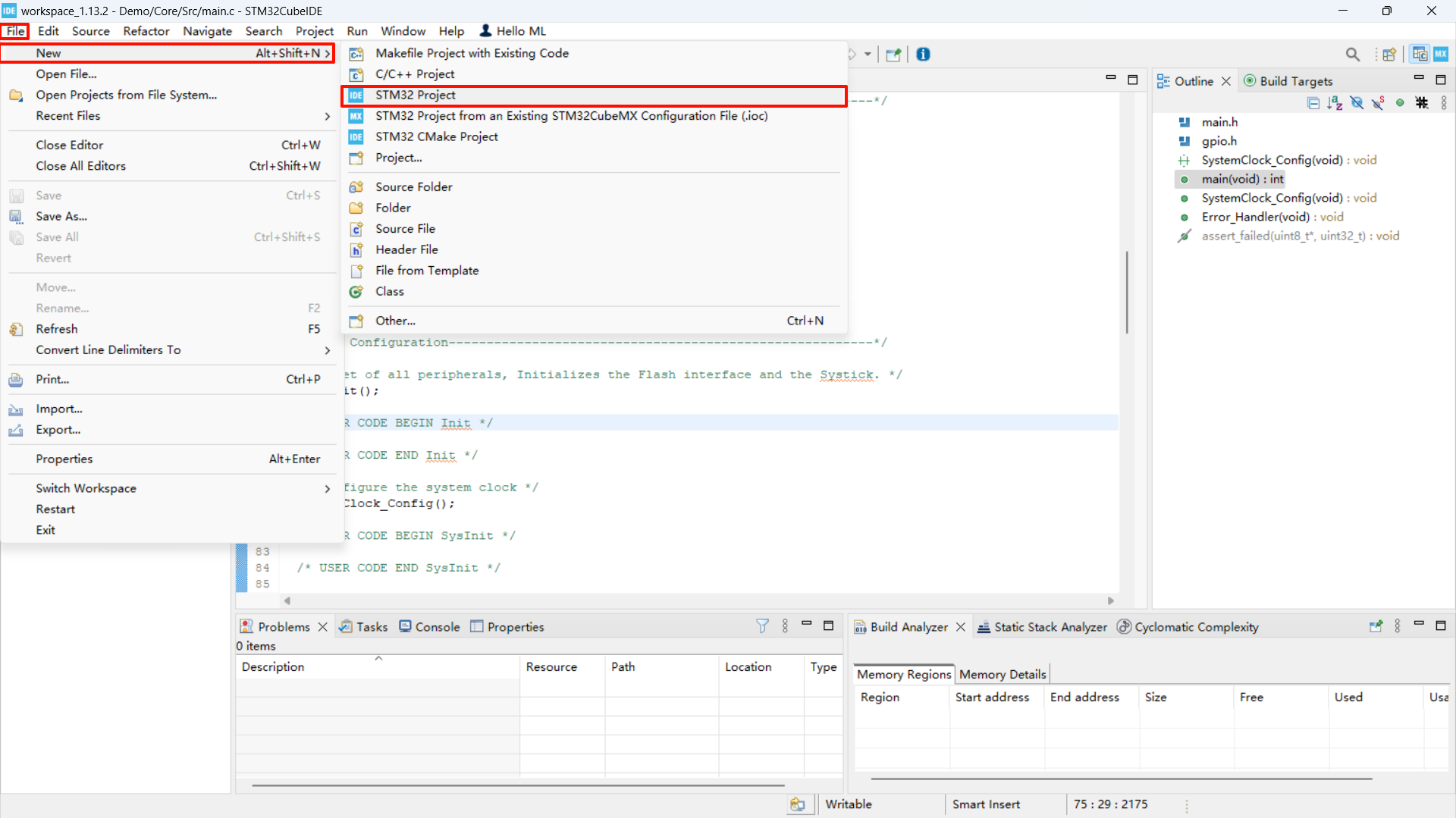This screenshot has height=818, width=1456.
Task: Click the Problems filter funnel icon
Action: tap(762, 626)
